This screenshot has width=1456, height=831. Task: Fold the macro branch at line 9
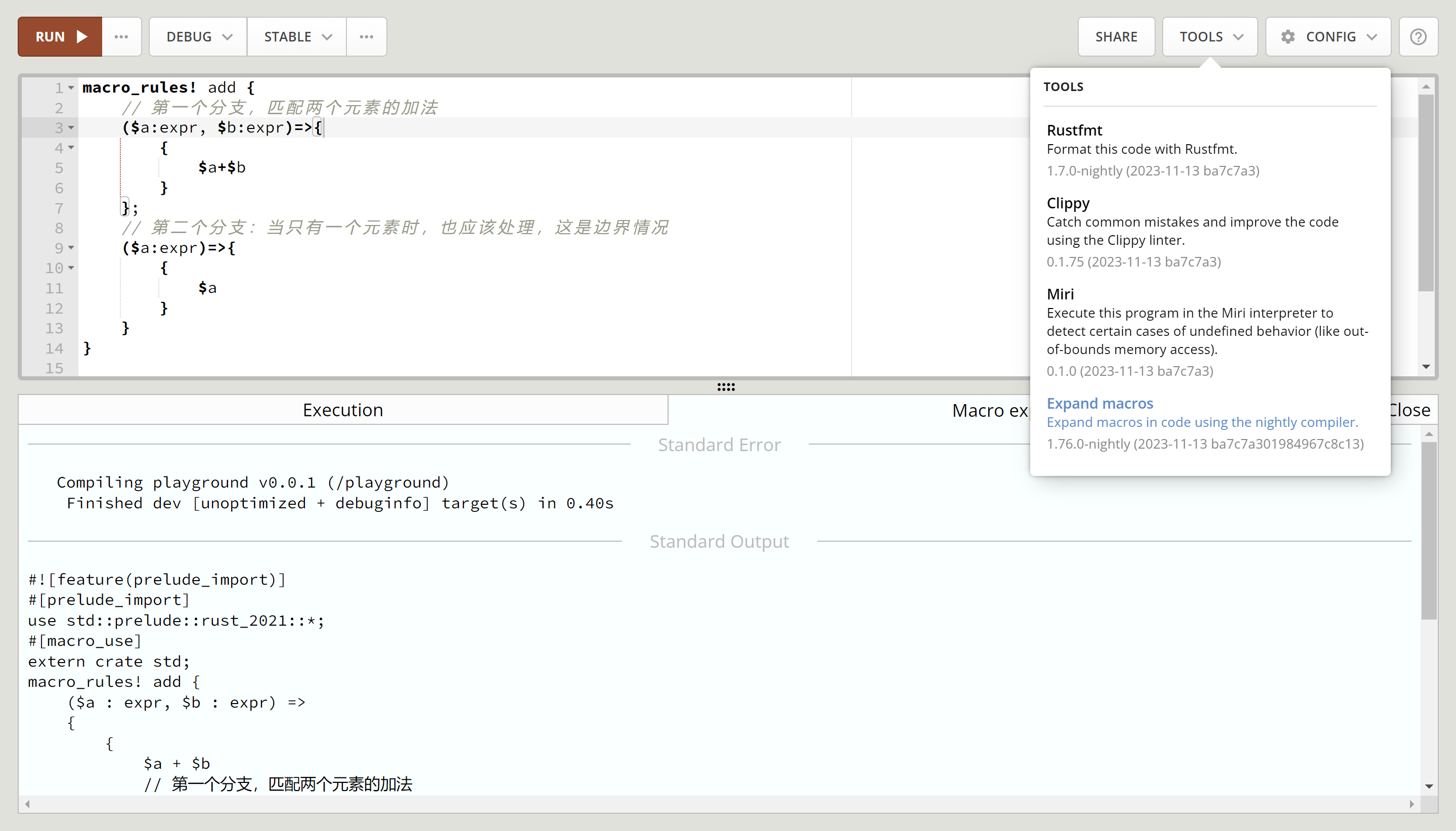(71, 248)
